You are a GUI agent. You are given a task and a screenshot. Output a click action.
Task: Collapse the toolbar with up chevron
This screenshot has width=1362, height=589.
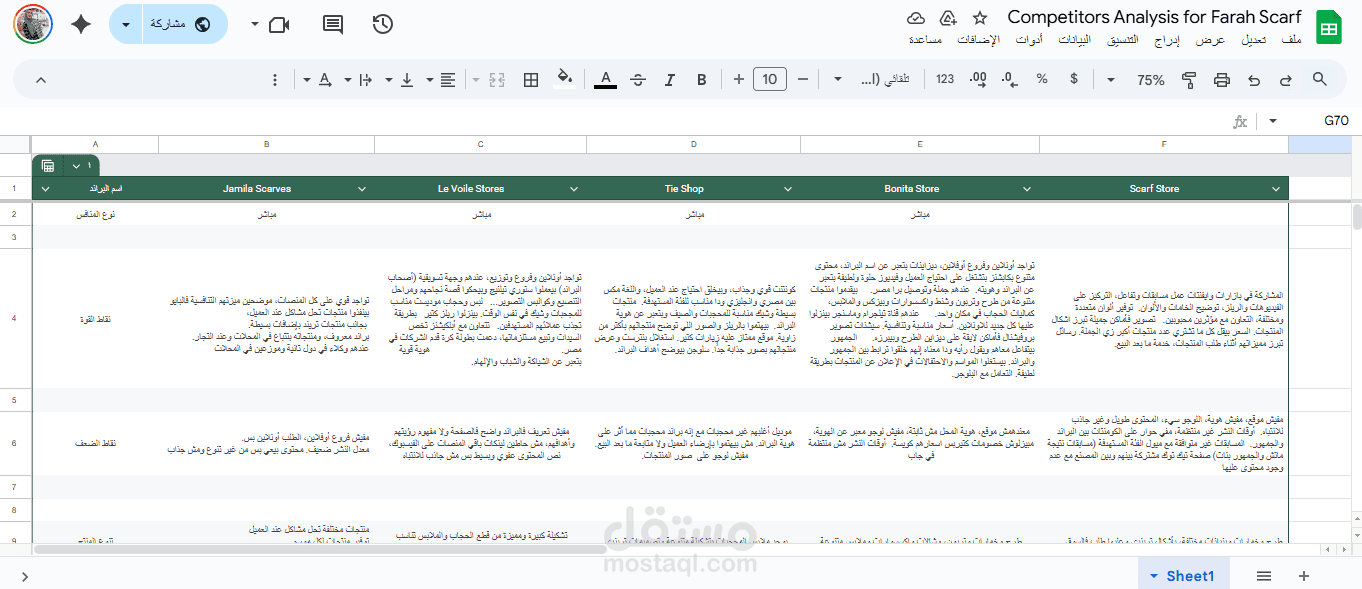pyautogui.click(x=41, y=80)
